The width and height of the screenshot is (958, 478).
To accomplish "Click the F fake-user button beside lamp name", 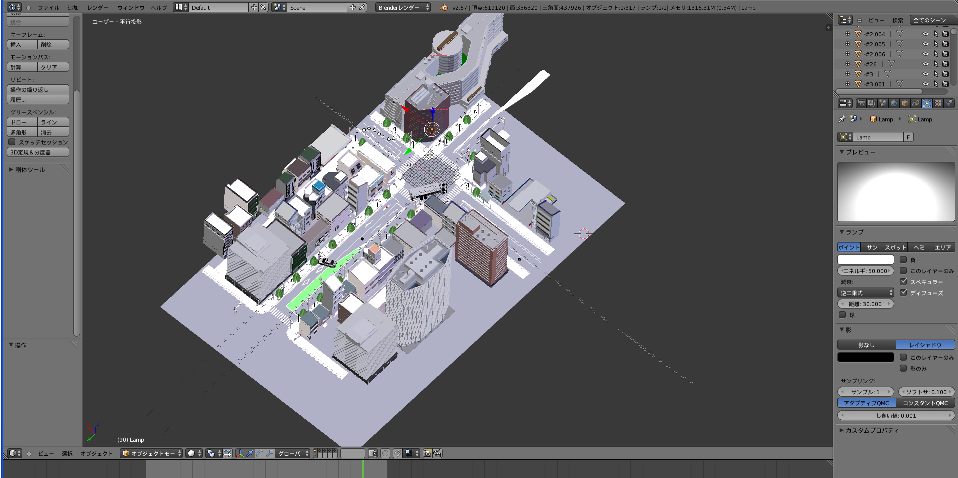I will coord(907,136).
